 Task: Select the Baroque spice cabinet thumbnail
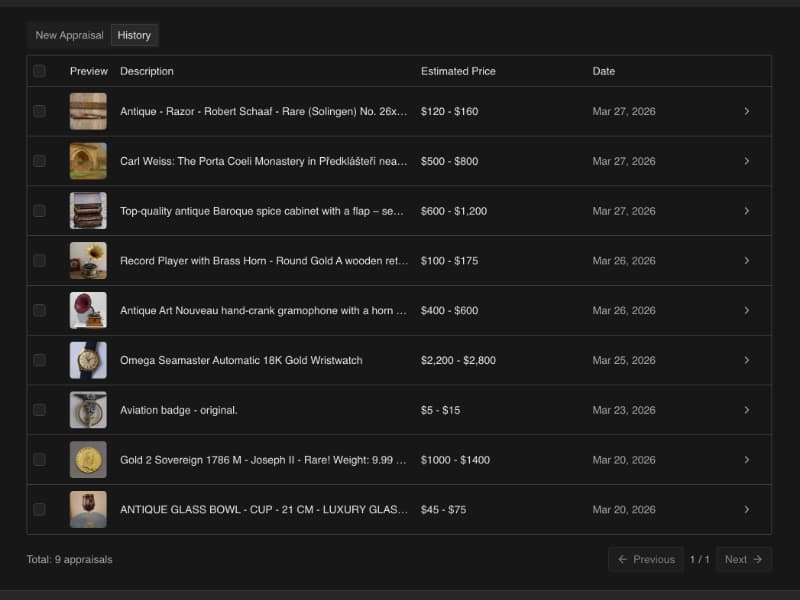(x=88, y=211)
